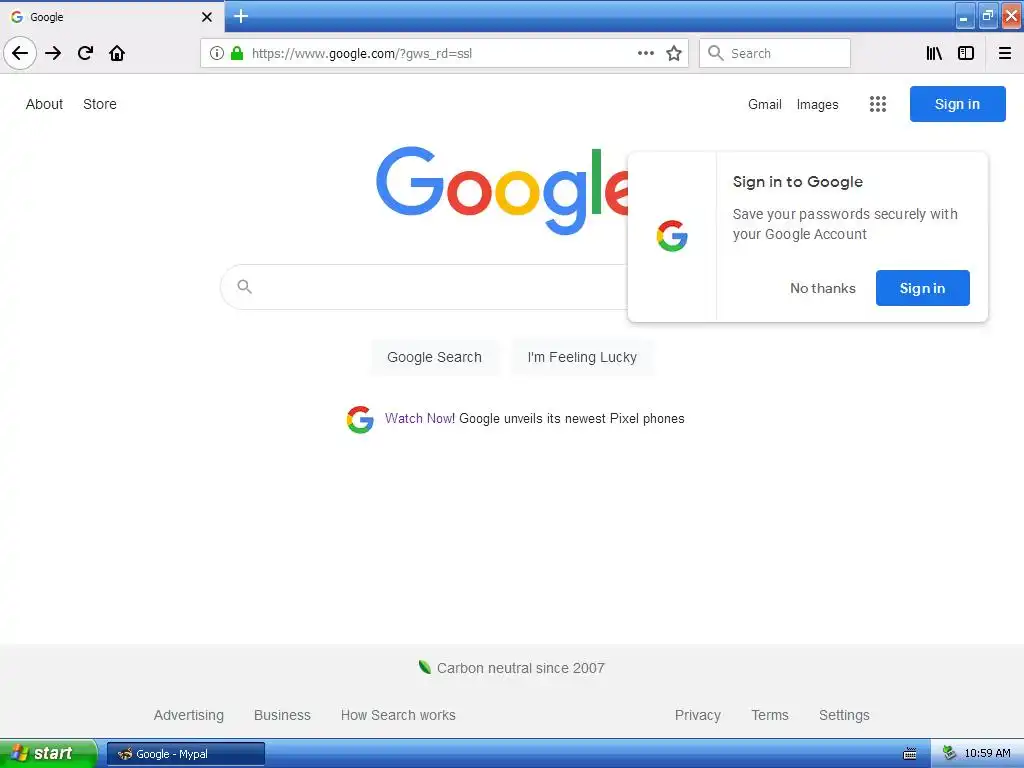The image size is (1024, 768).
Task: Open a new tab with the plus button
Action: click(x=241, y=16)
